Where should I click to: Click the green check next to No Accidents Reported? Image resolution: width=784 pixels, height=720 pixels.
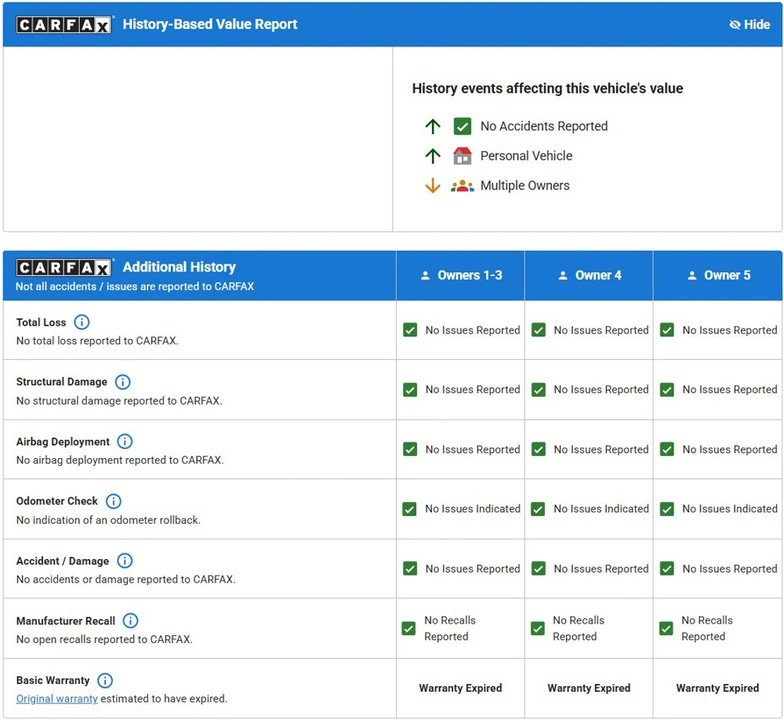(x=462, y=126)
